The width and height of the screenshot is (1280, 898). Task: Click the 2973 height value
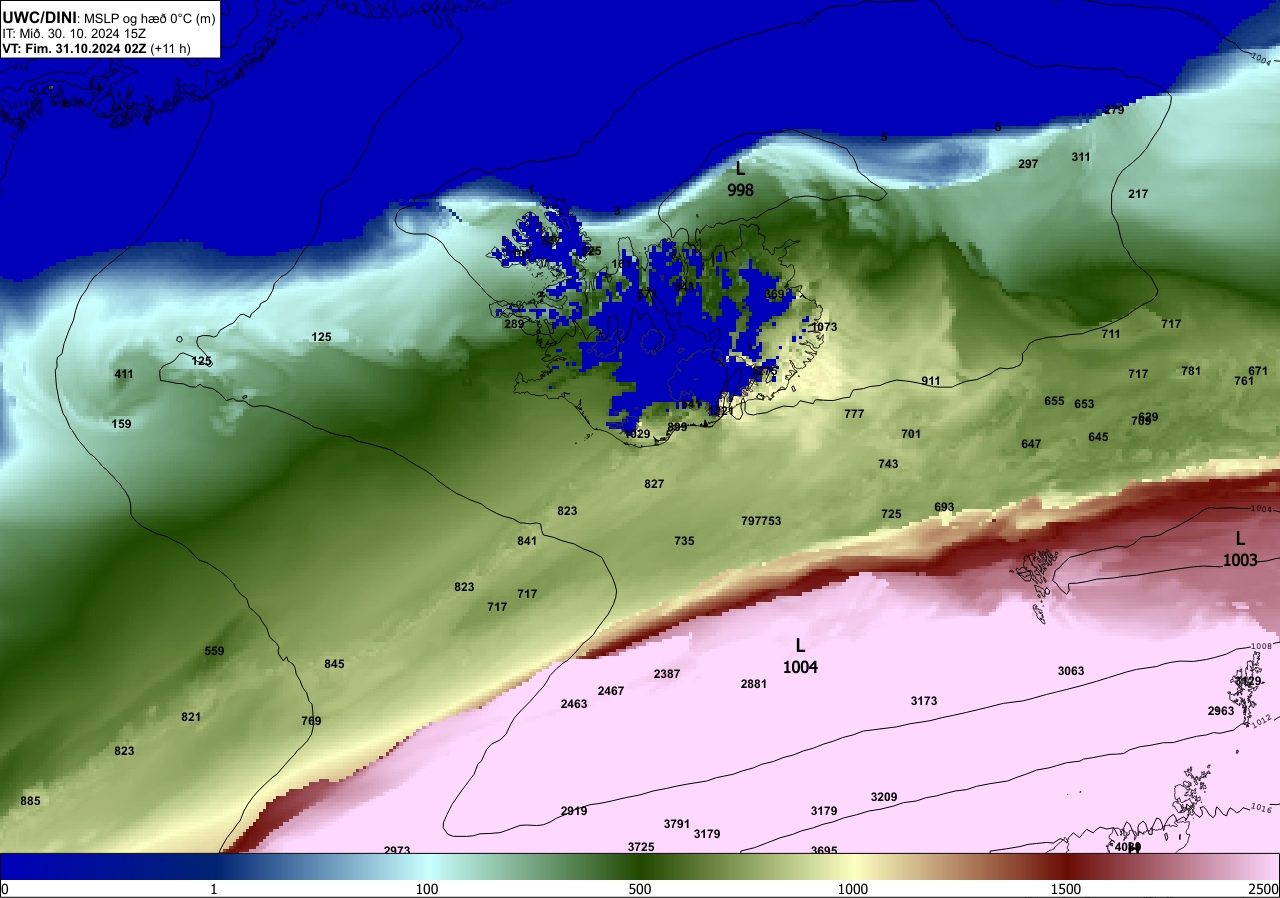[397, 851]
